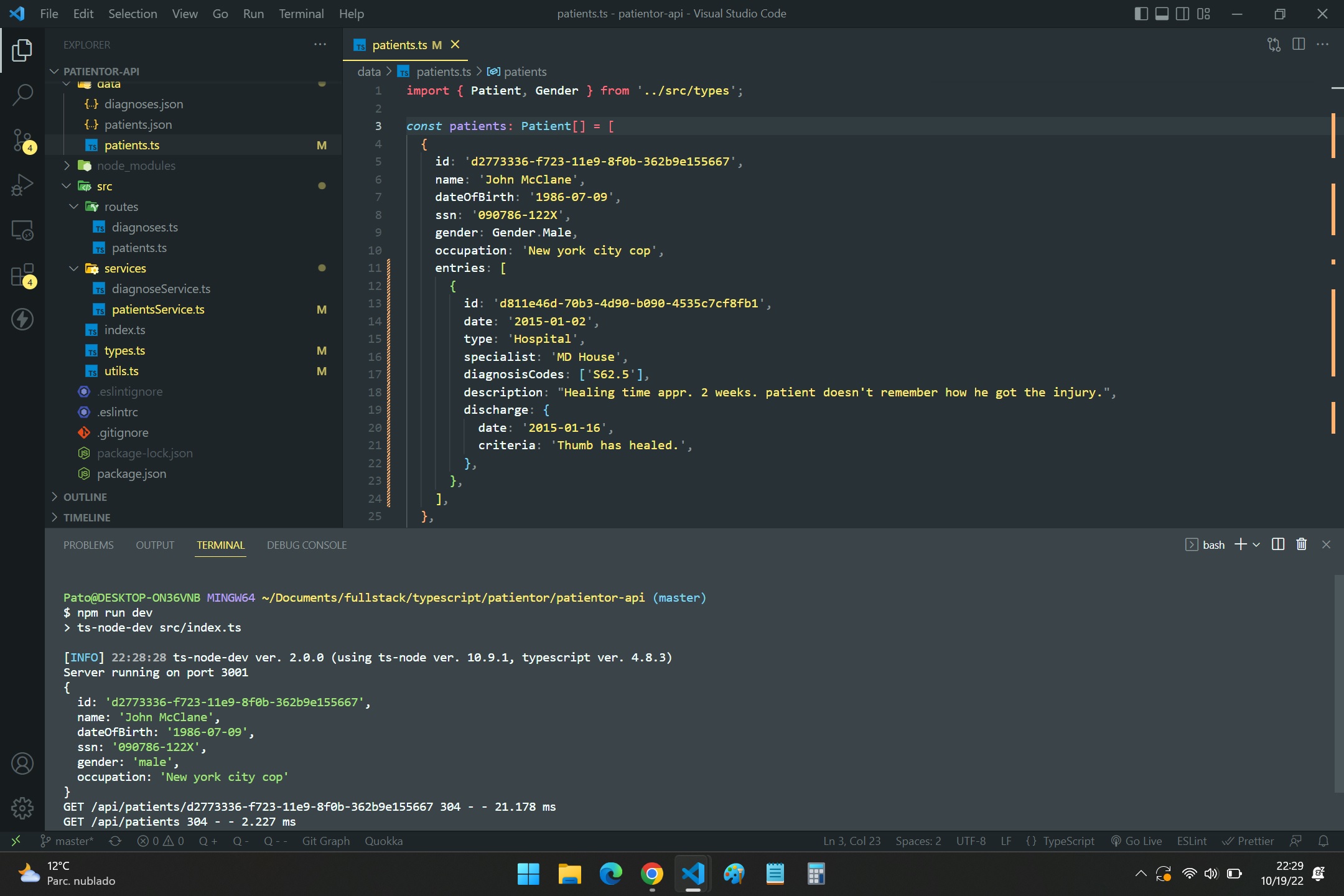Open Customize Layout icon in title bar
This screenshot has width=1344, height=896.
coord(1203,14)
